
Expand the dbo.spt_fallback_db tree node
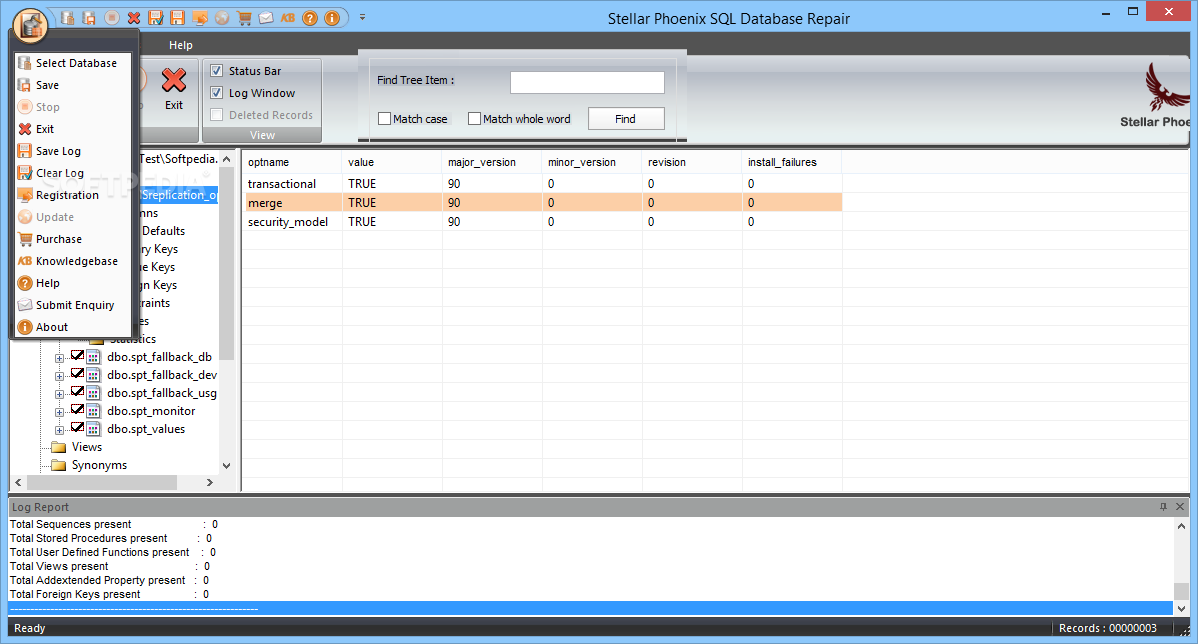coord(60,358)
